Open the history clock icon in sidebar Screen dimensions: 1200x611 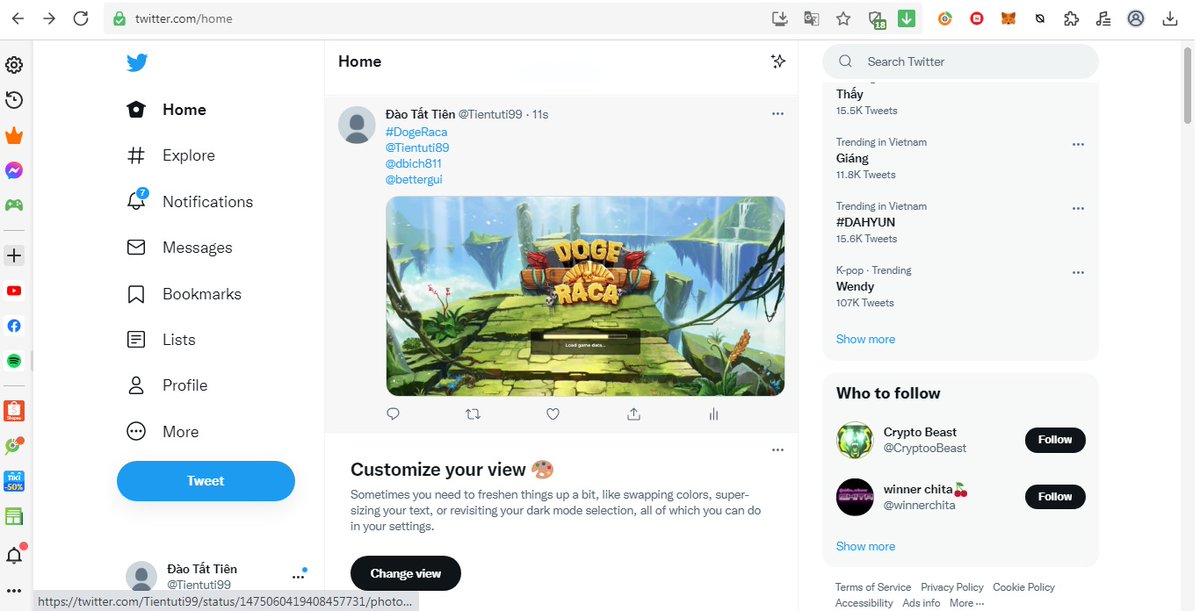click(14, 100)
